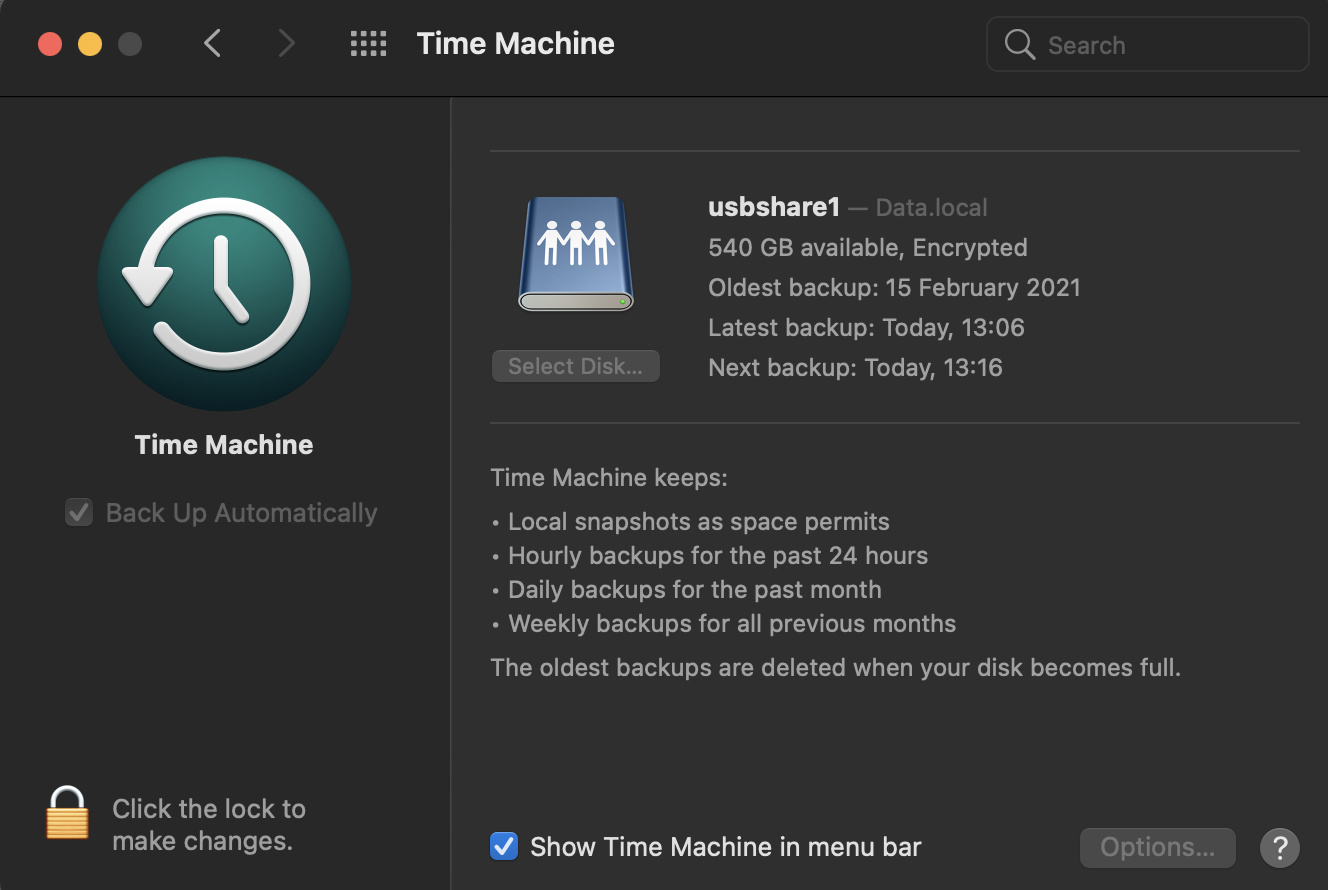This screenshot has height=890, width=1328.
Task: Click the Time Machine window title
Action: (x=515, y=43)
